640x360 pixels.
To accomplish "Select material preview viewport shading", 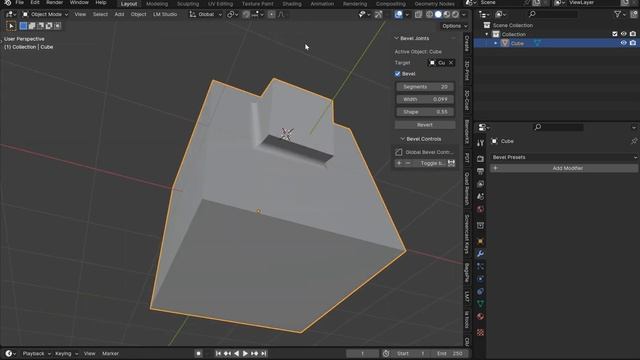I will click(x=447, y=14).
